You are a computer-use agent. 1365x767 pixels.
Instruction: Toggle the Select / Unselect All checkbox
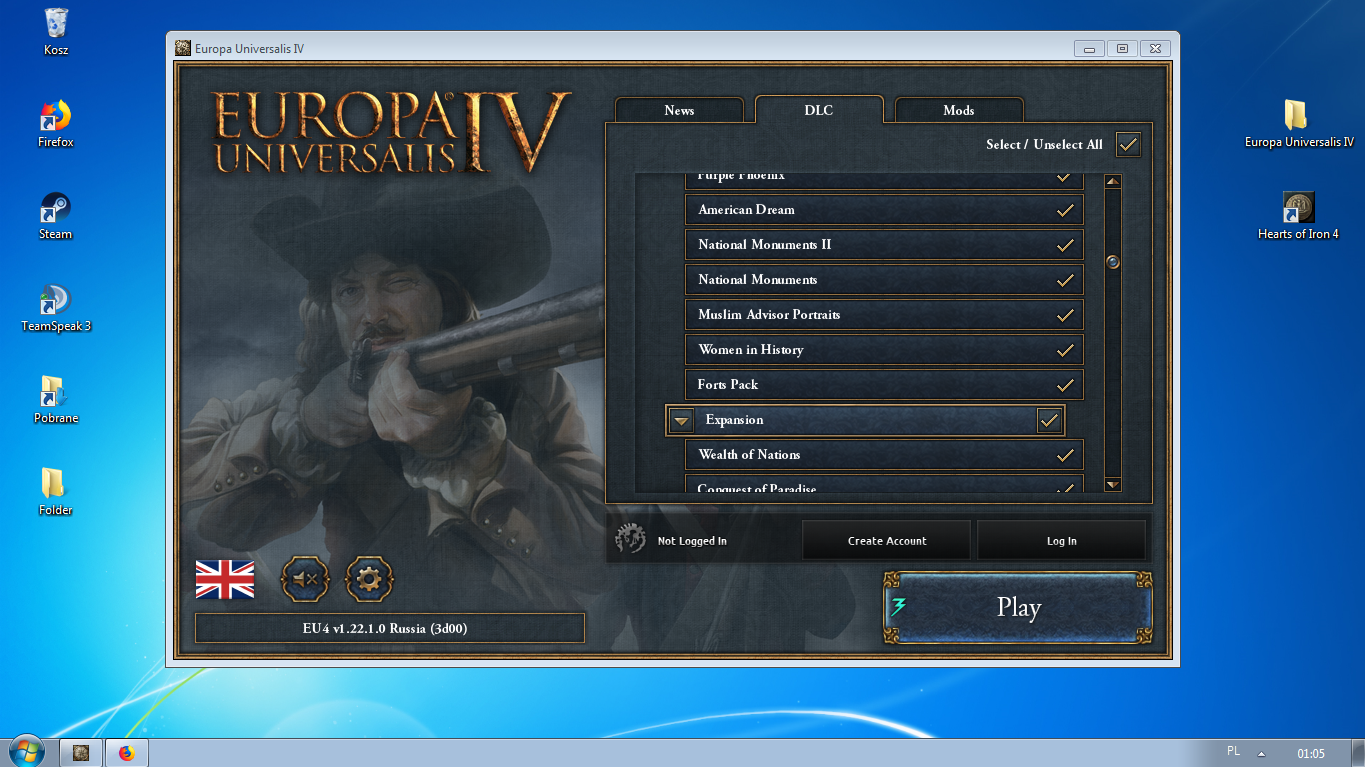[x=1127, y=144]
